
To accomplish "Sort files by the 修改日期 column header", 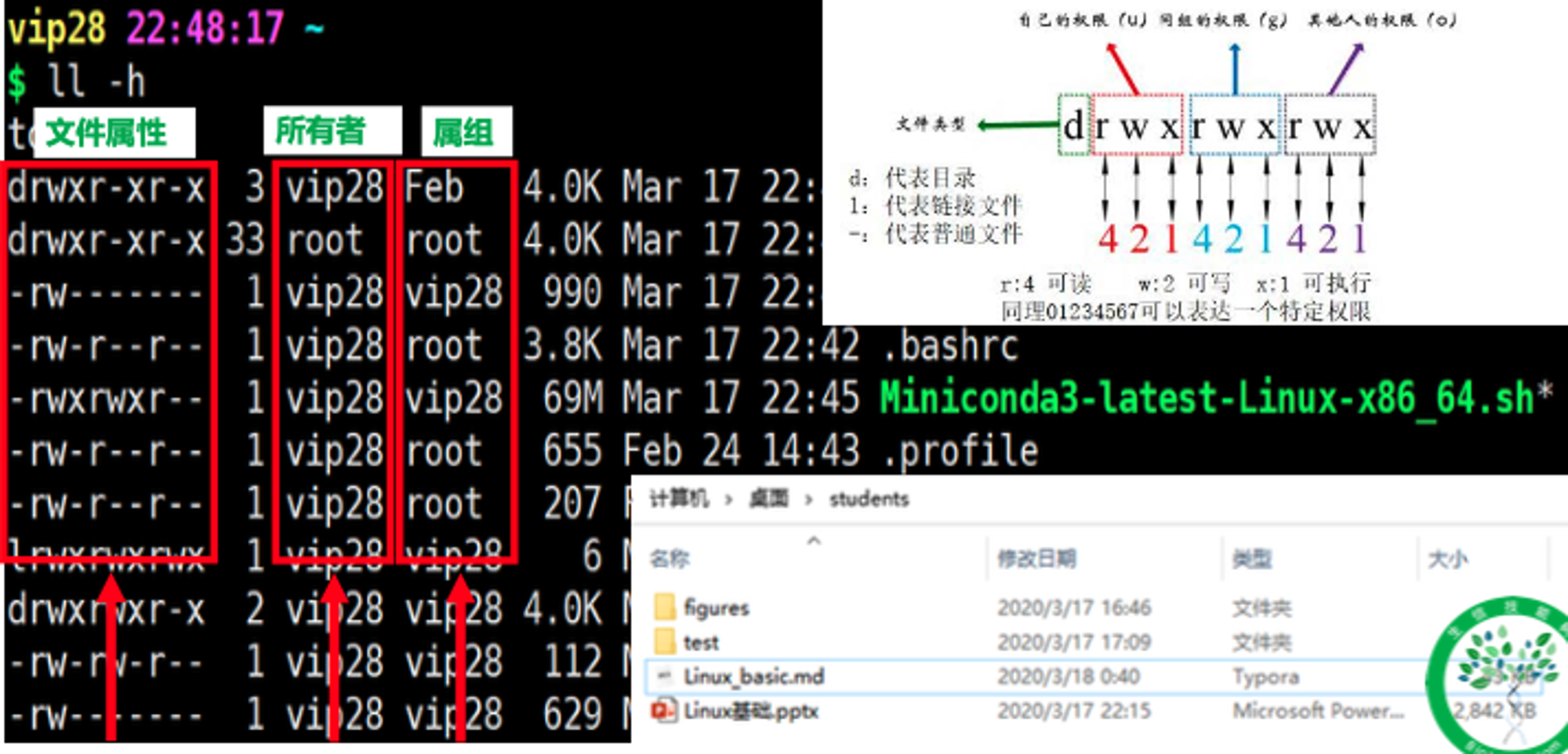I will coord(1036,558).
